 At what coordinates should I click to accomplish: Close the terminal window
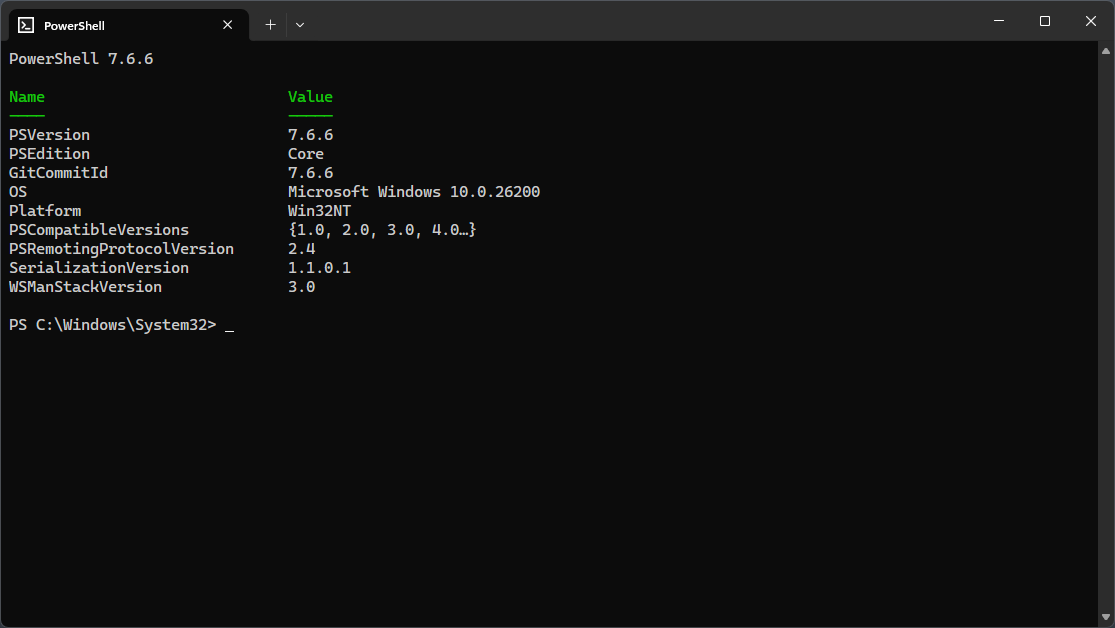pyautogui.click(x=1091, y=21)
